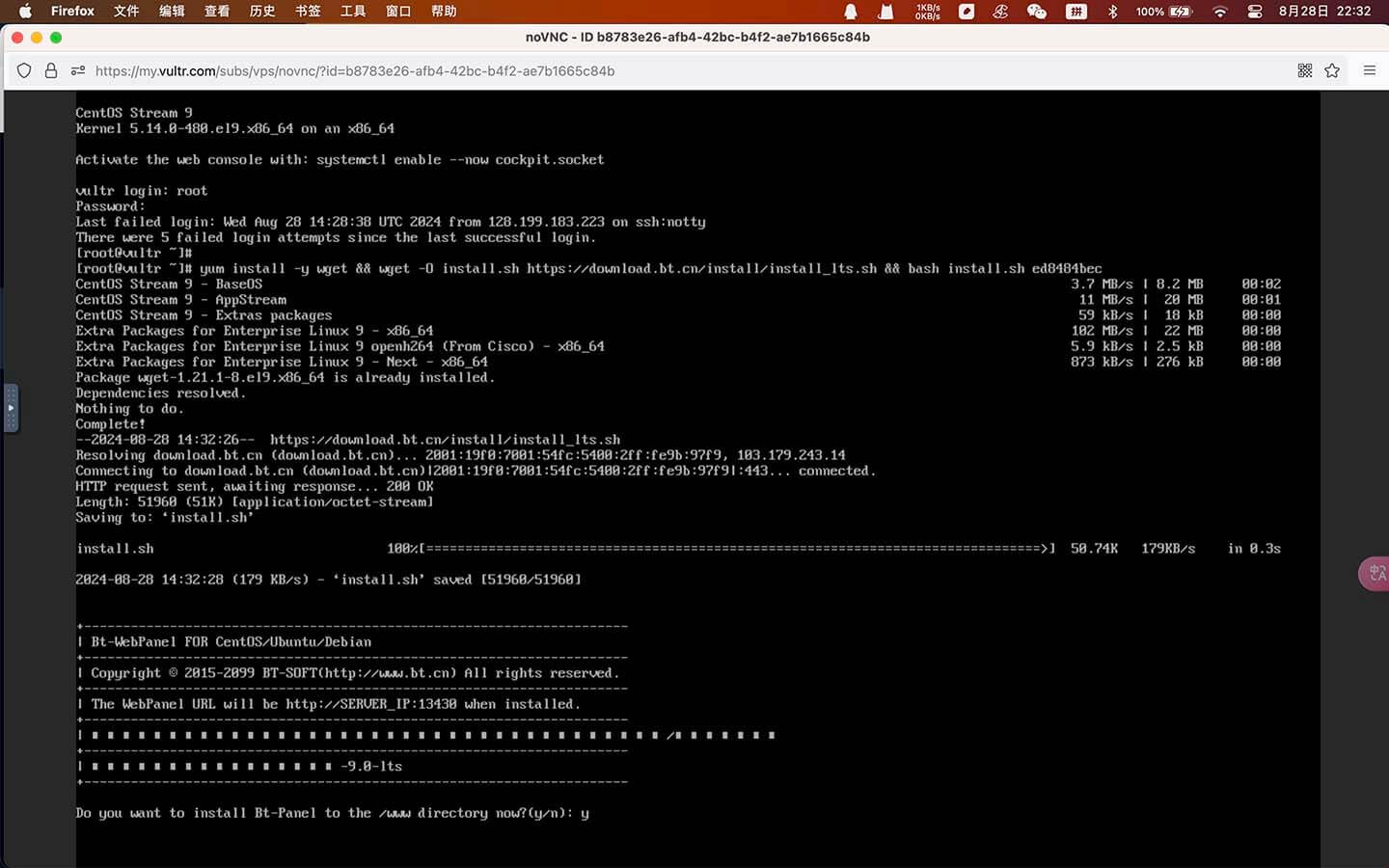Open the 拼 input method menu
The height and width of the screenshot is (868, 1389).
pos(1076,12)
